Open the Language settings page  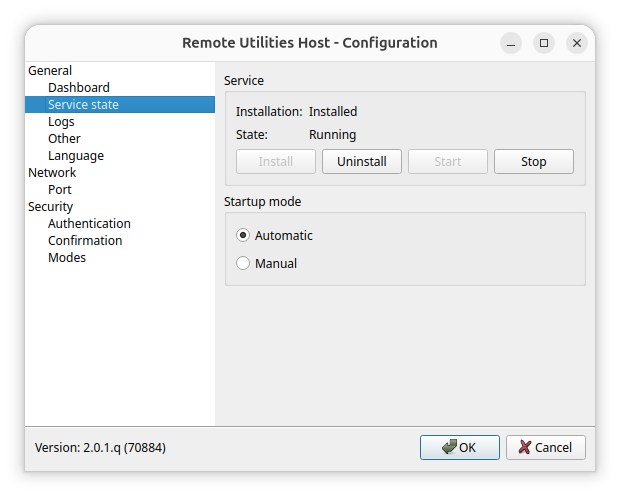(x=76, y=155)
